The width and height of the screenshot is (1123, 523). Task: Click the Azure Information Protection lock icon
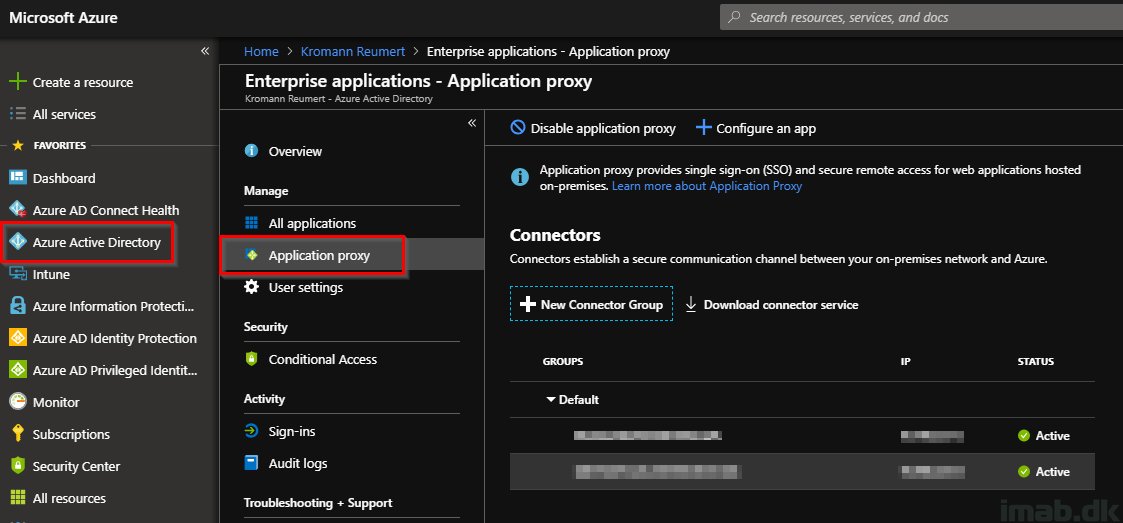(x=17, y=306)
